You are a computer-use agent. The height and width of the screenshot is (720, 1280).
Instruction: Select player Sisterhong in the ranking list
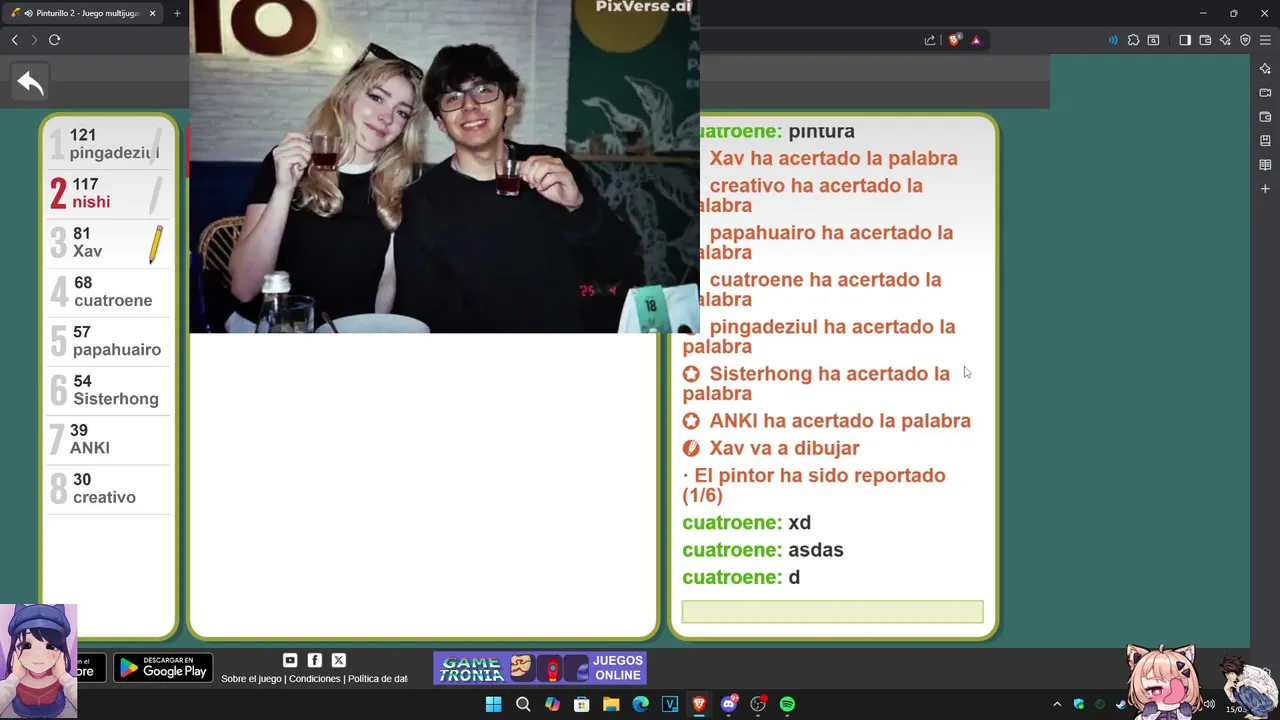click(108, 390)
